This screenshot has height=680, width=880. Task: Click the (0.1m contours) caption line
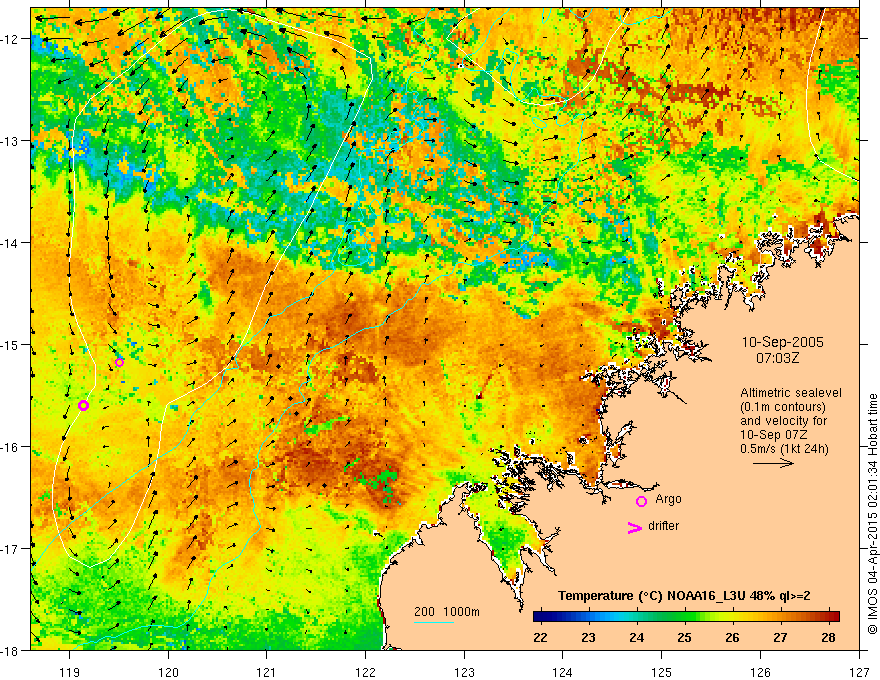coord(783,407)
